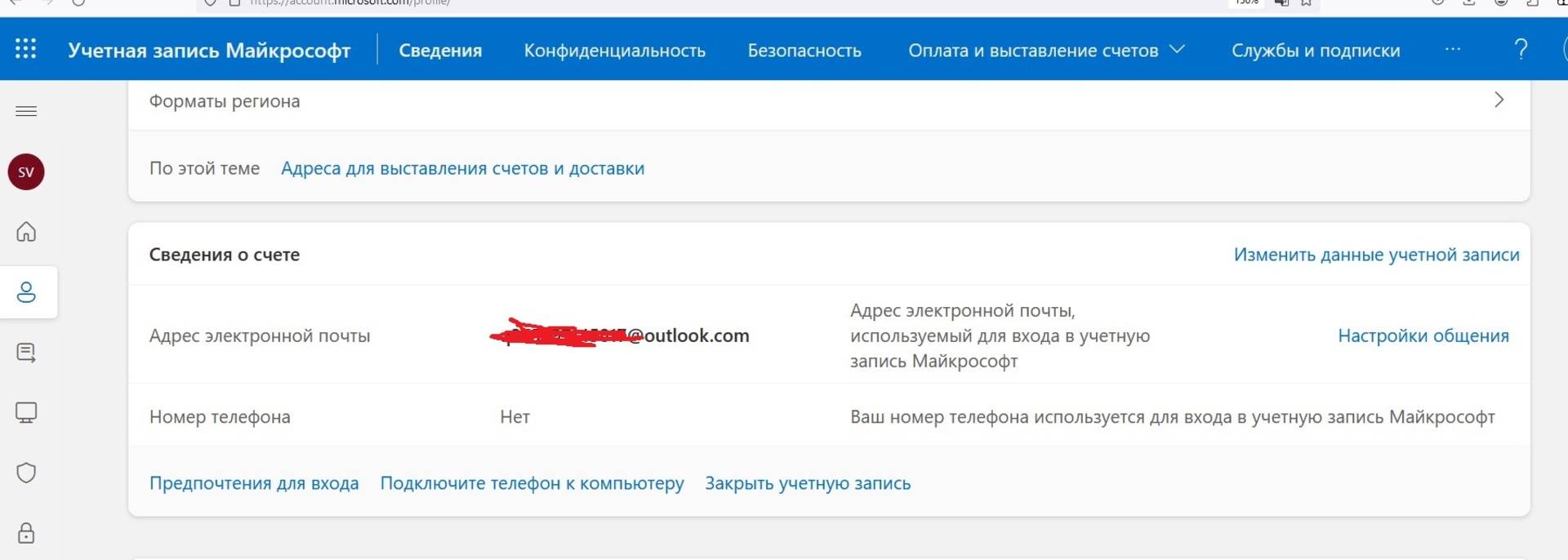The image size is (1568, 560).
Task: Expand the Форматы региона row chevron
Action: tap(1499, 100)
